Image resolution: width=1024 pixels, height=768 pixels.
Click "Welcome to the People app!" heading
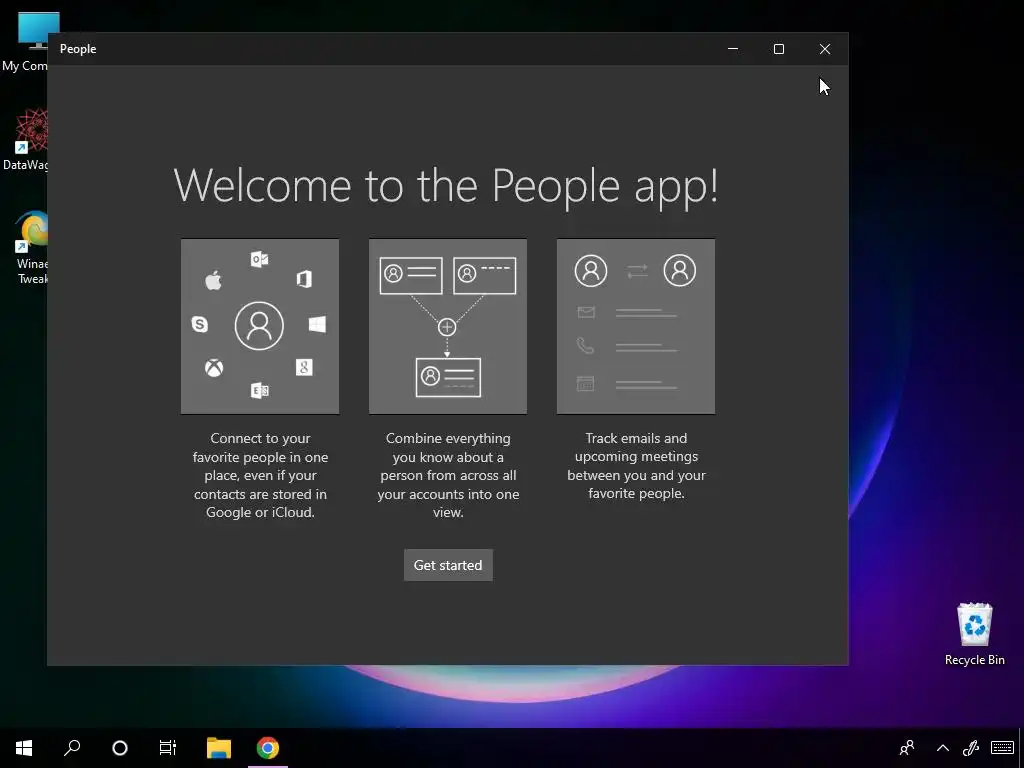[x=446, y=185]
